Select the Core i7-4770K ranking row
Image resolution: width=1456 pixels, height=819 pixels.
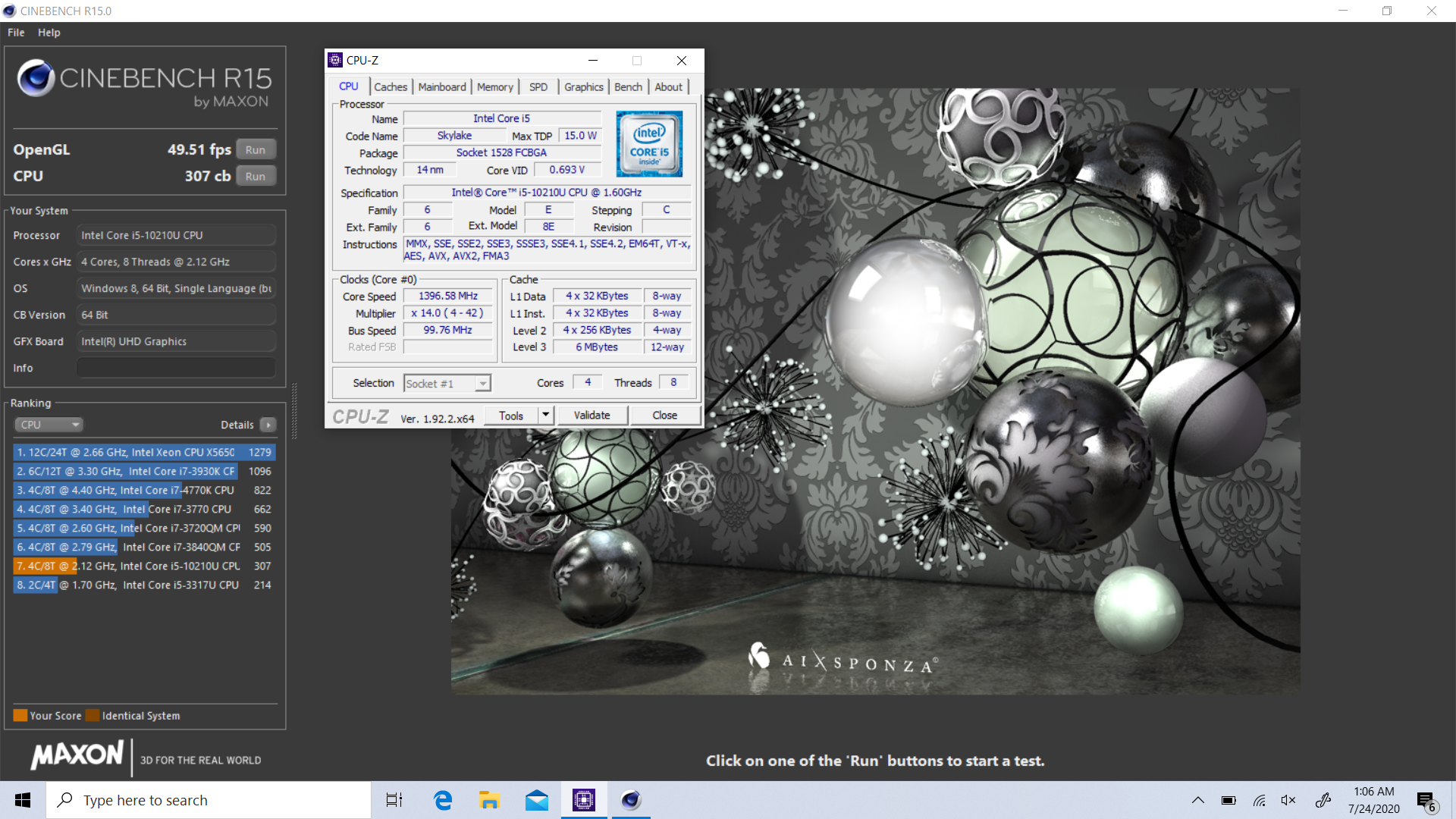pyautogui.click(x=144, y=490)
